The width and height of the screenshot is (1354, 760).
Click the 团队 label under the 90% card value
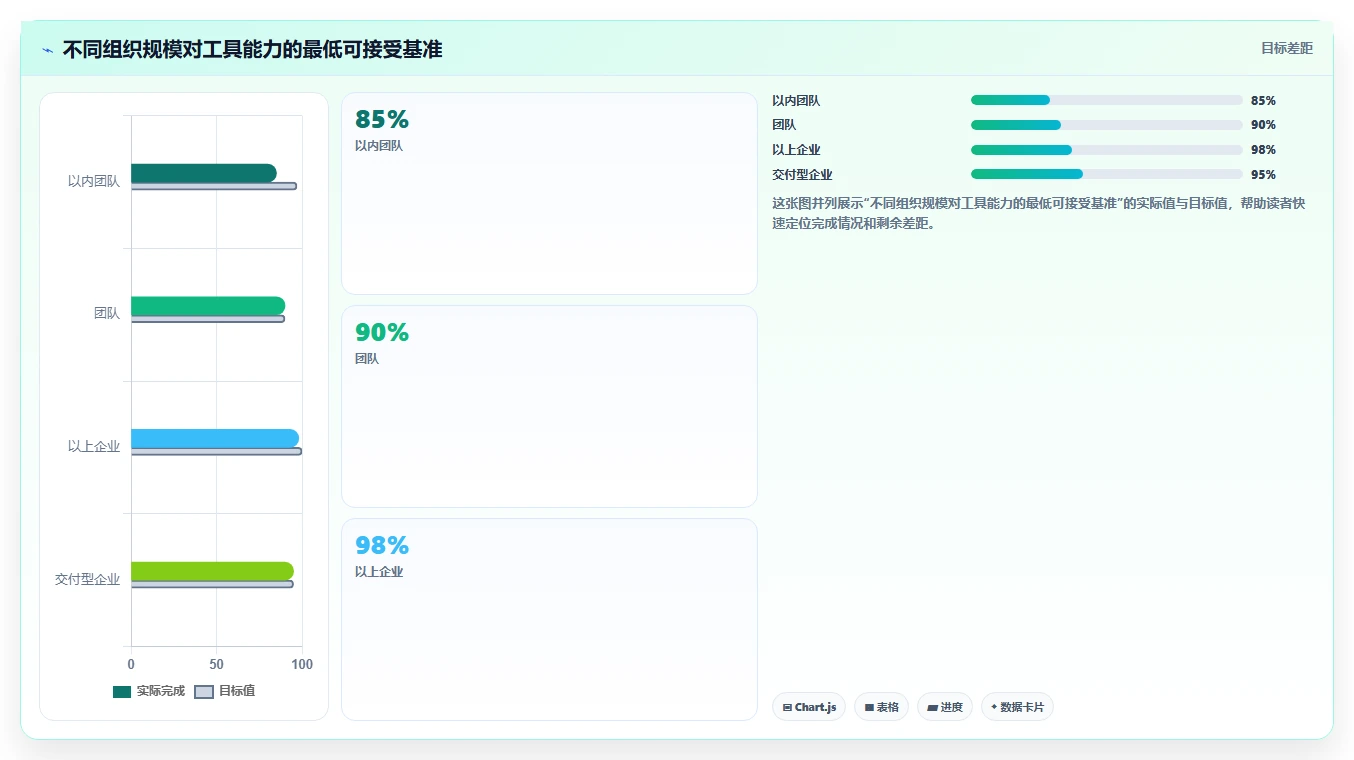pyautogui.click(x=367, y=359)
